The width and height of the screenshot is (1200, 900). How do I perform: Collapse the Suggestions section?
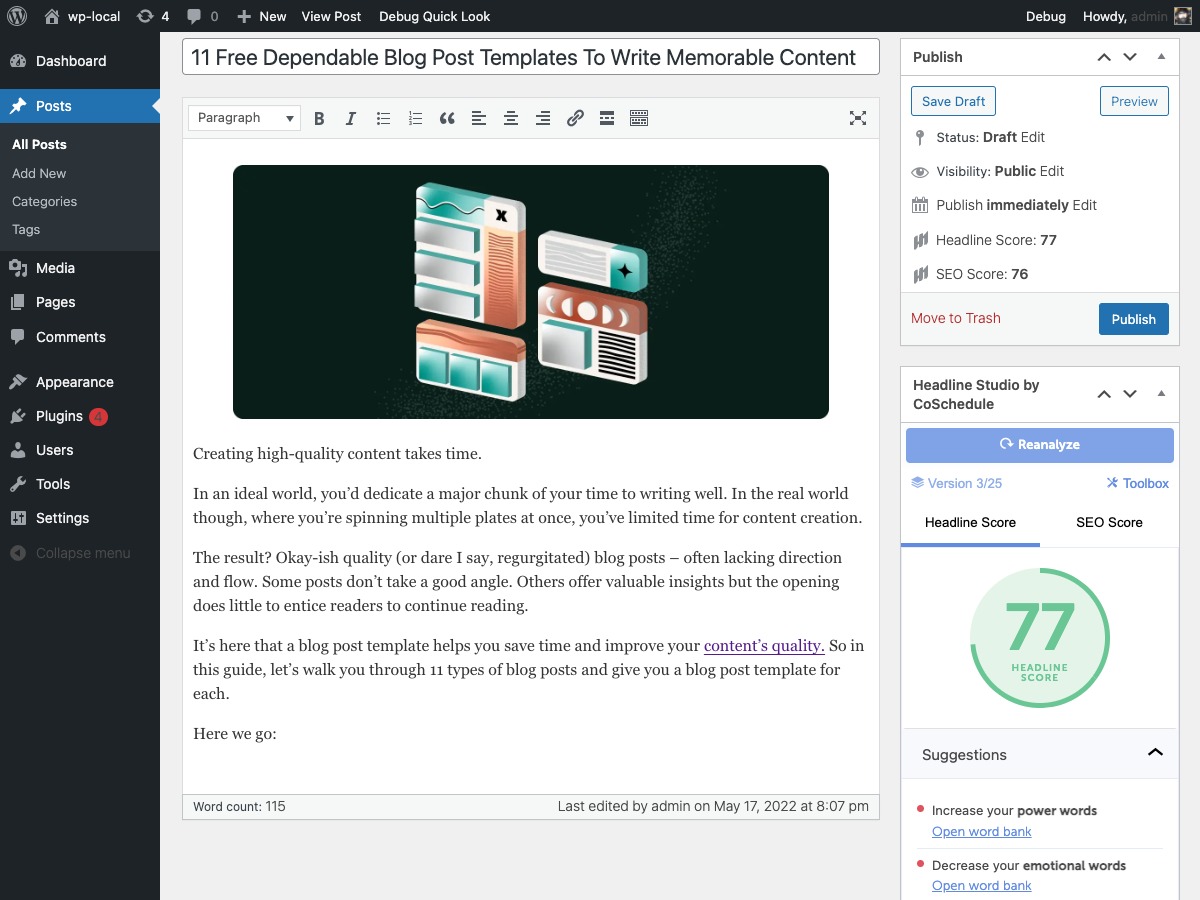click(x=1155, y=753)
